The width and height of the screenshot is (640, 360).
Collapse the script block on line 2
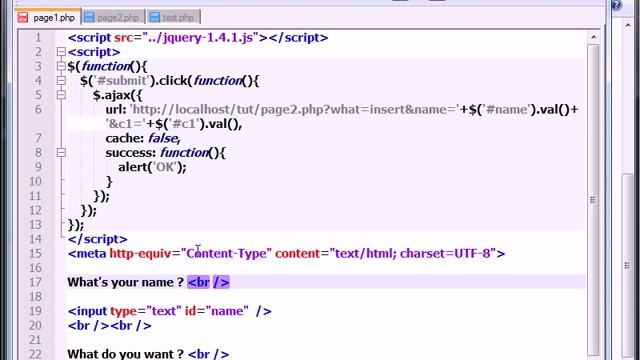coord(61,52)
